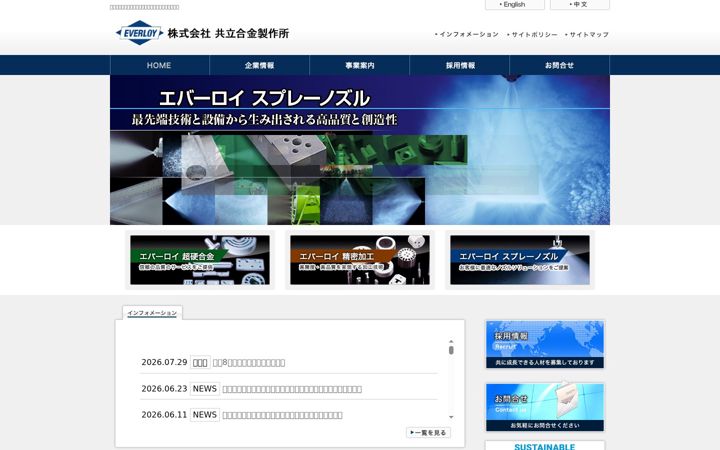The height and width of the screenshot is (450, 720).
Task: Open the インフォメーション header link
Action: pyautogui.click(x=467, y=34)
